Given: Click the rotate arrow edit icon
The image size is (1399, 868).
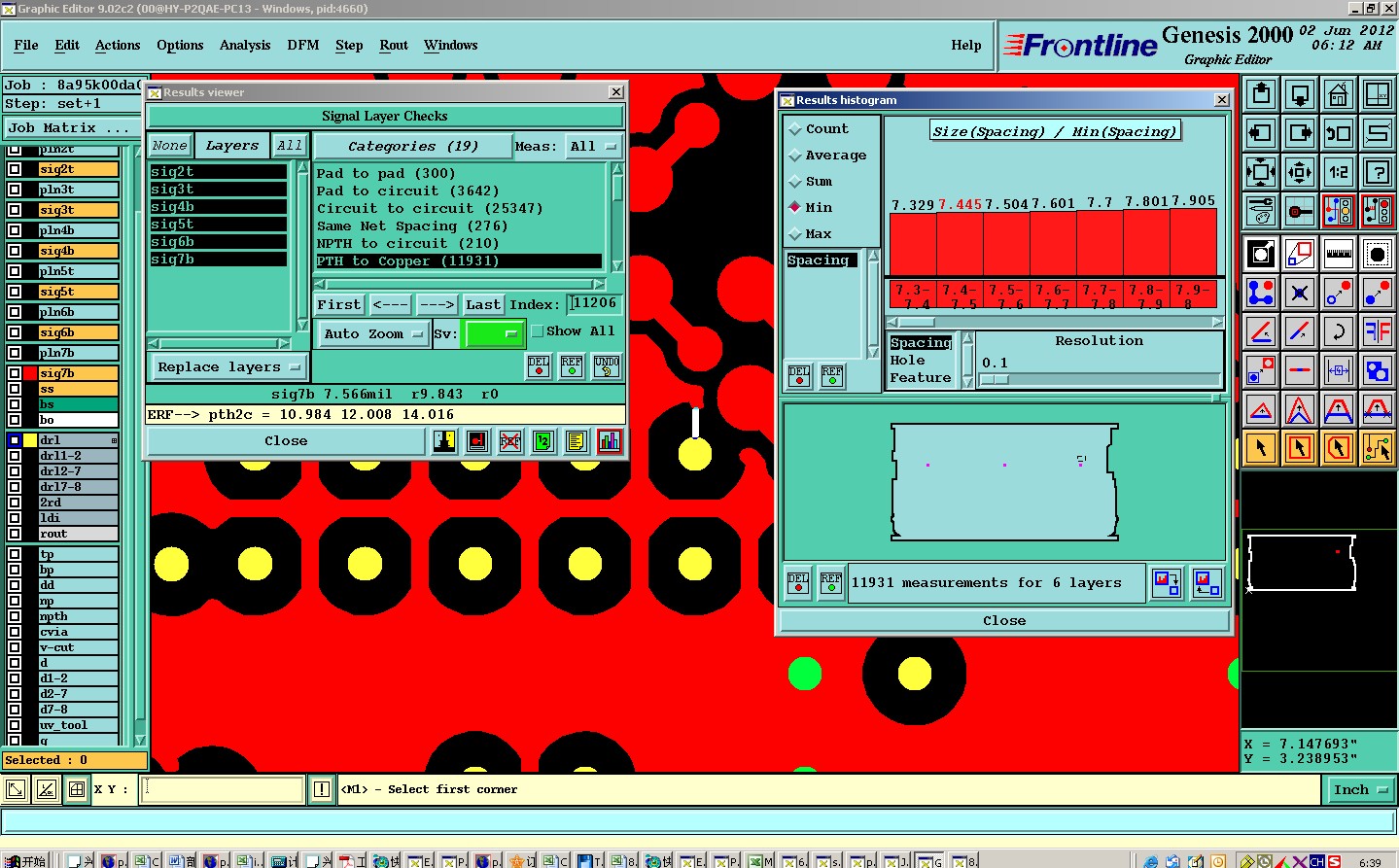Looking at the screenshot, I should tap(1339, 332).
